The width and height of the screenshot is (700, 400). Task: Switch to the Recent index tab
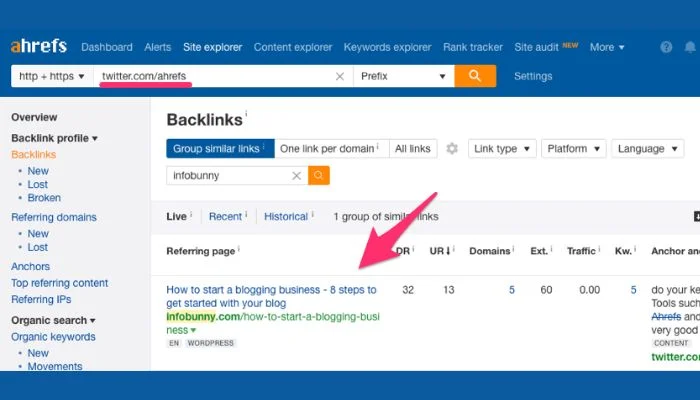(225, 217)
